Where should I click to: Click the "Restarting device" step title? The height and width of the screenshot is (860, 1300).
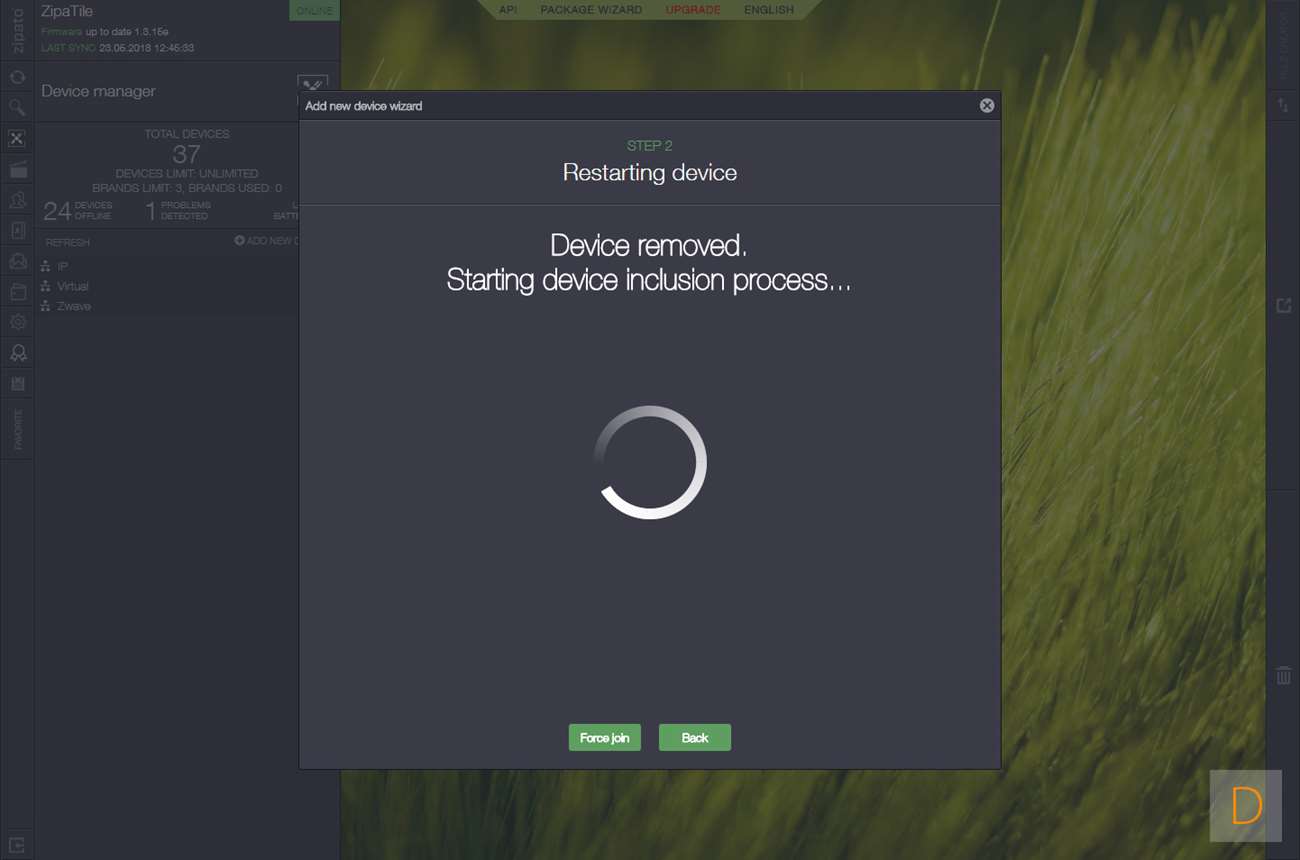click(x=650, y=173)
